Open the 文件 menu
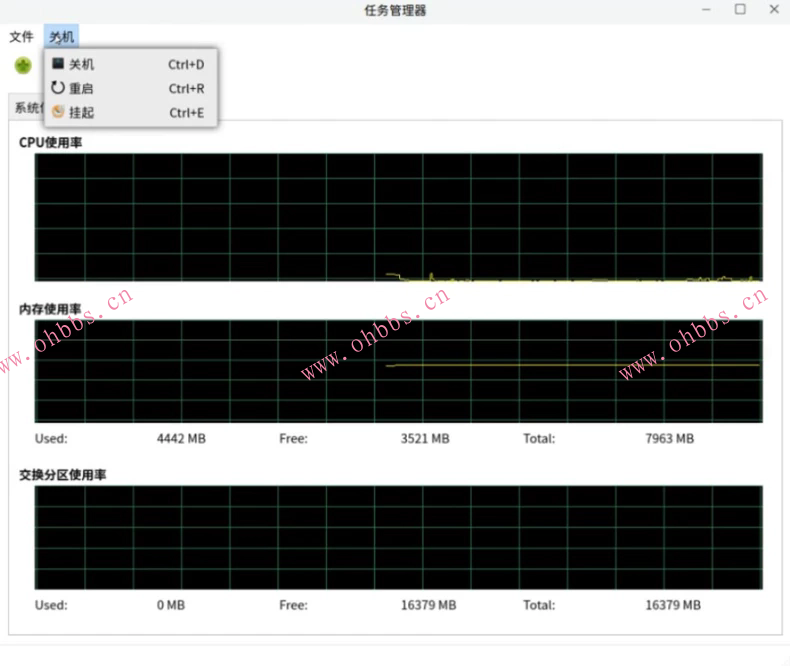 coord(21,37)
